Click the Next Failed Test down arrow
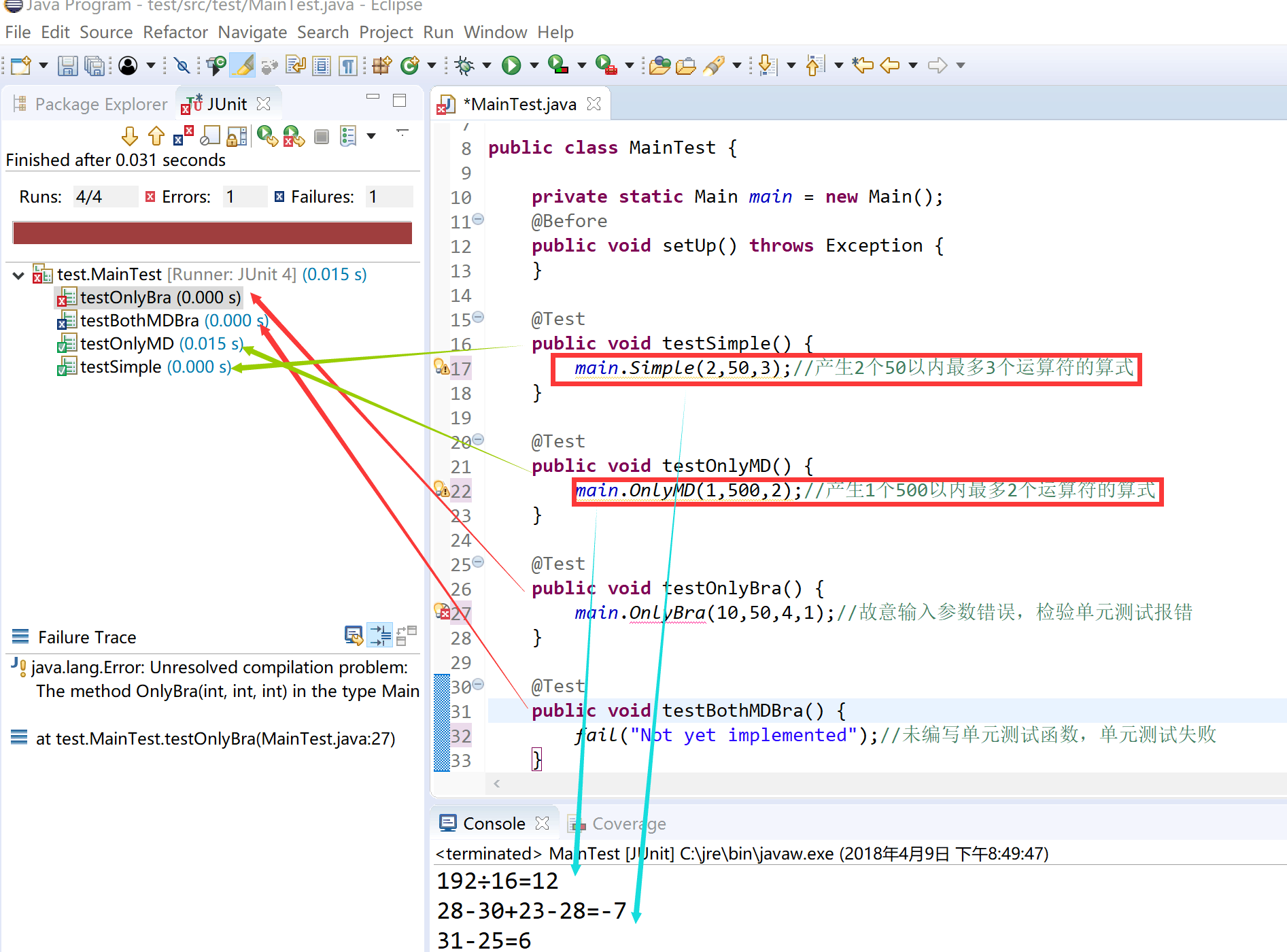This screenshot has width=1287, height=952. (129, 137)
